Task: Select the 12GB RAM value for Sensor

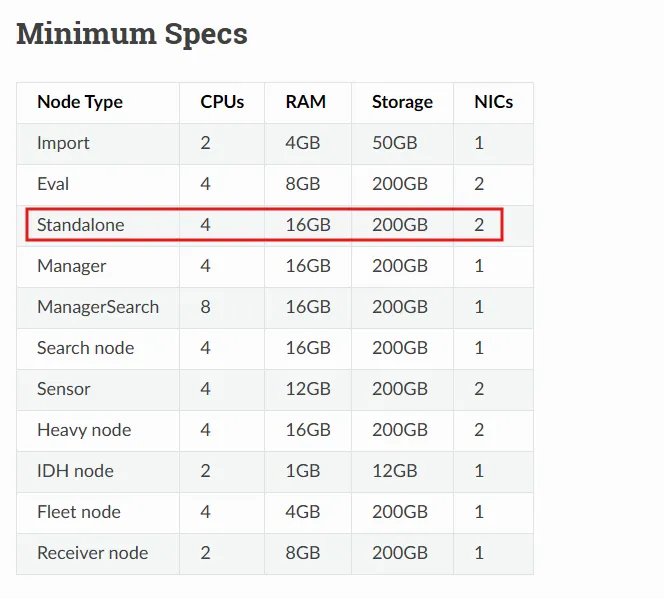Action: [x=307, y=389]
